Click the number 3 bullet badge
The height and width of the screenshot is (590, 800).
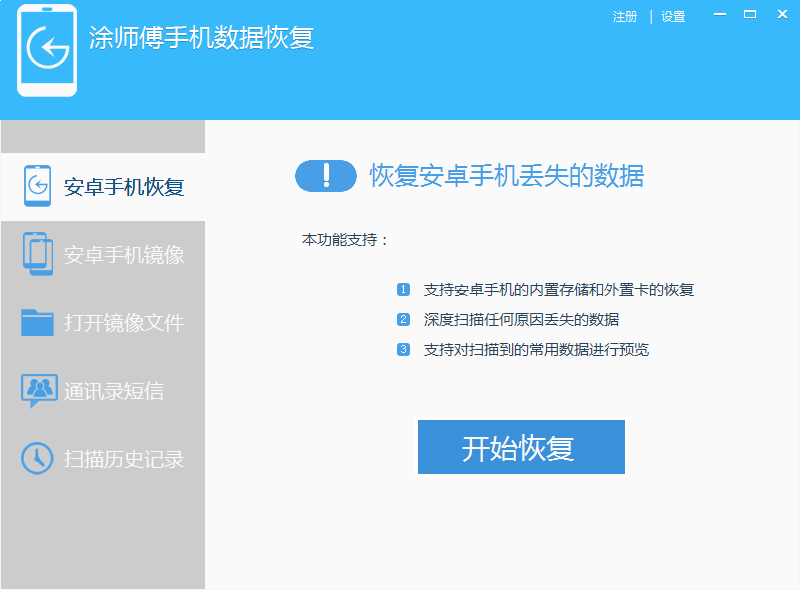tap(403, 350)
